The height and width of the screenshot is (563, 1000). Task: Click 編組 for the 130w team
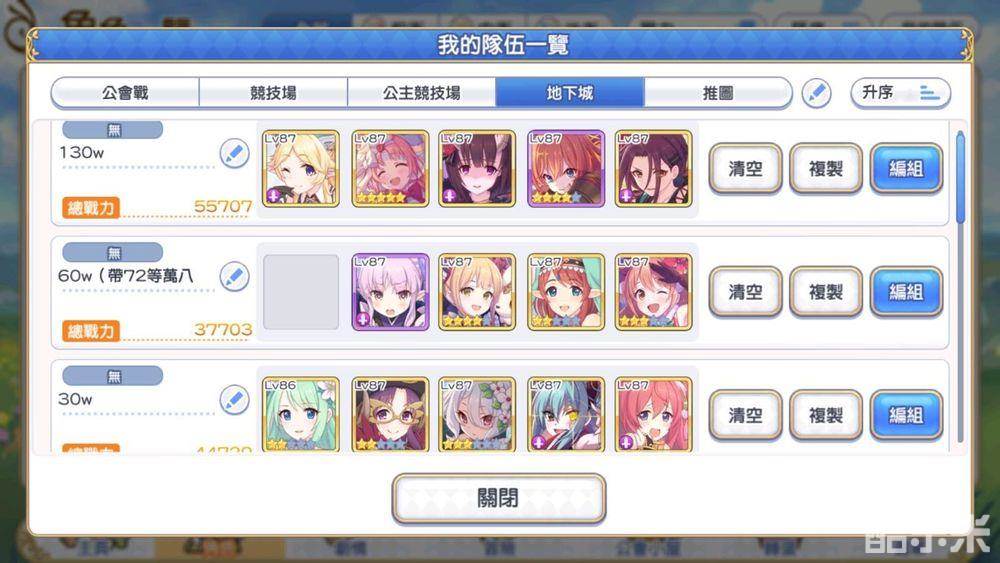click(906, 169)
